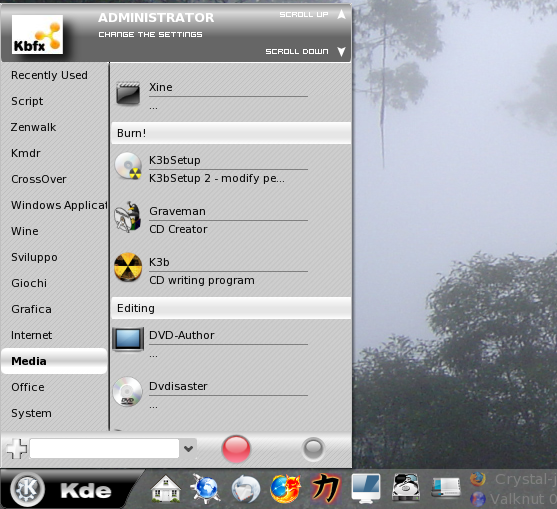Open Windows Applications category

pos(59,205)
